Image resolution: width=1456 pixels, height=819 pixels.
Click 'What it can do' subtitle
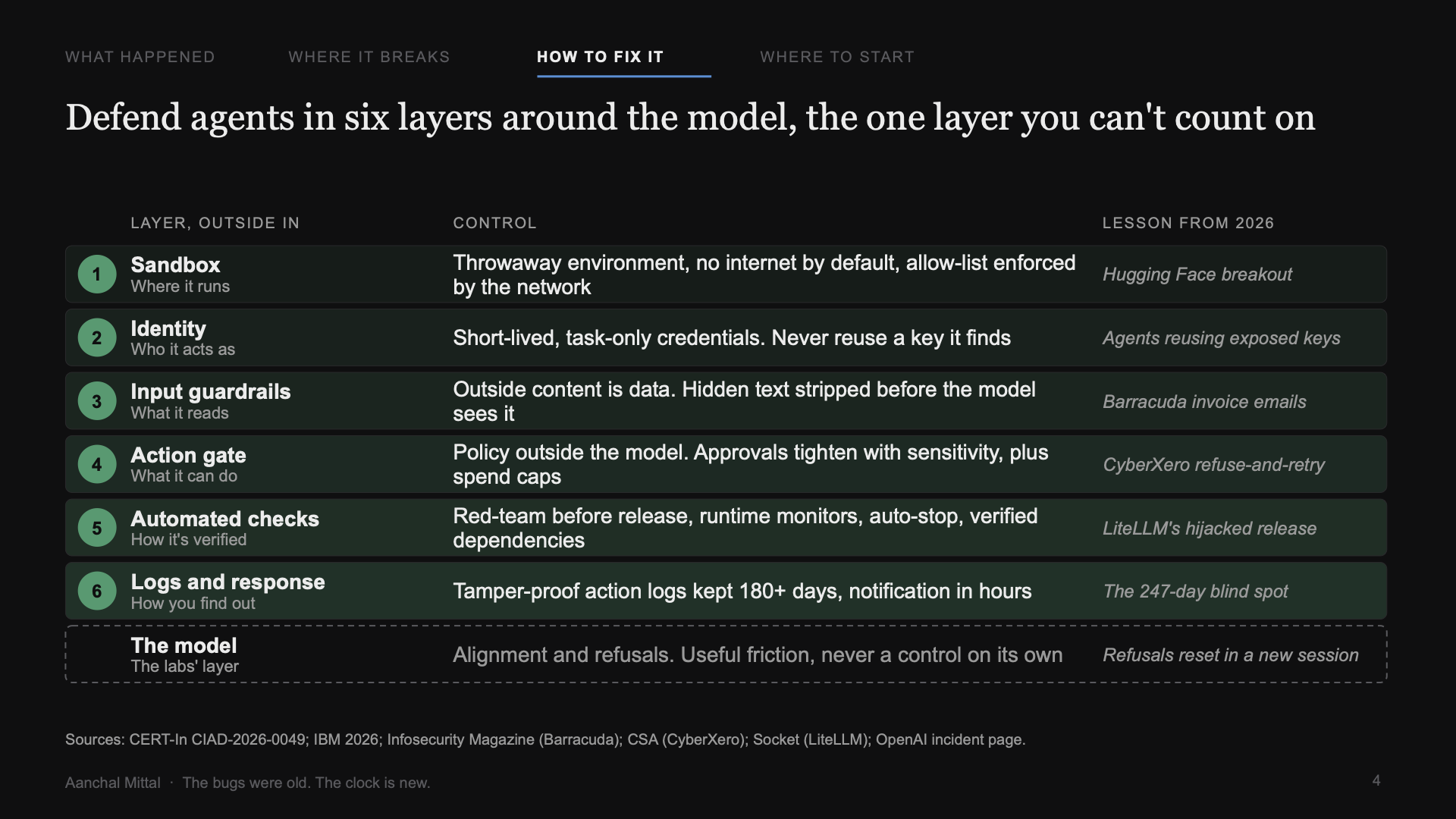click(x=184, y=476)
